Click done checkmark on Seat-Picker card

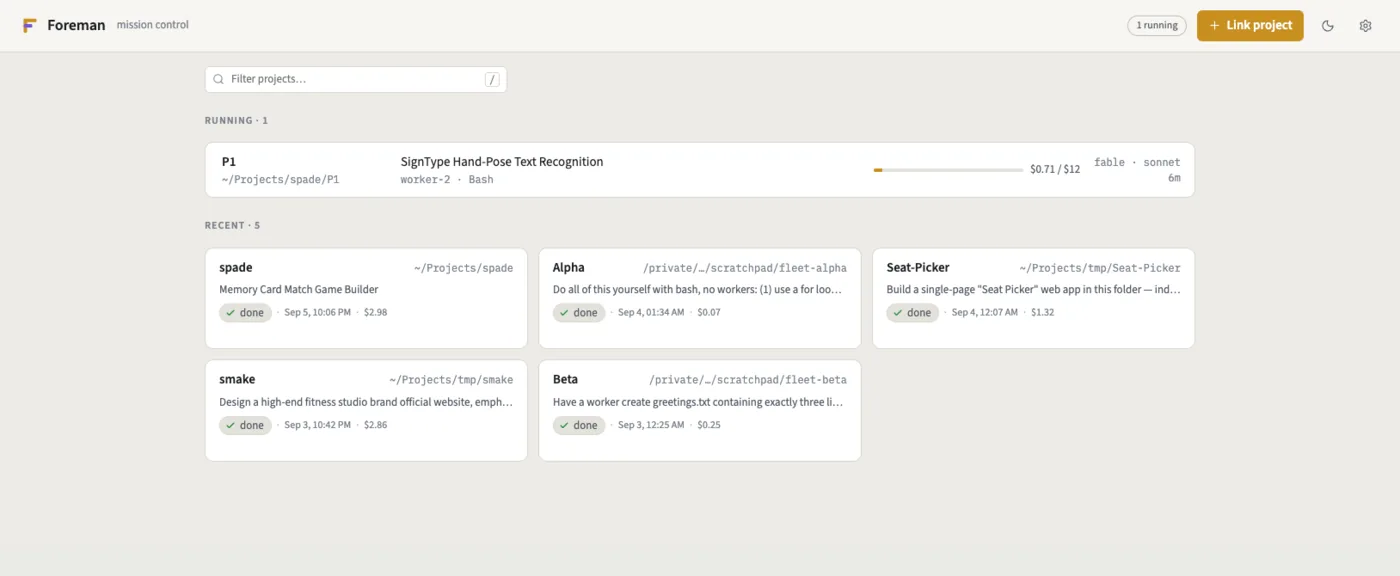[x=896, y=313]
